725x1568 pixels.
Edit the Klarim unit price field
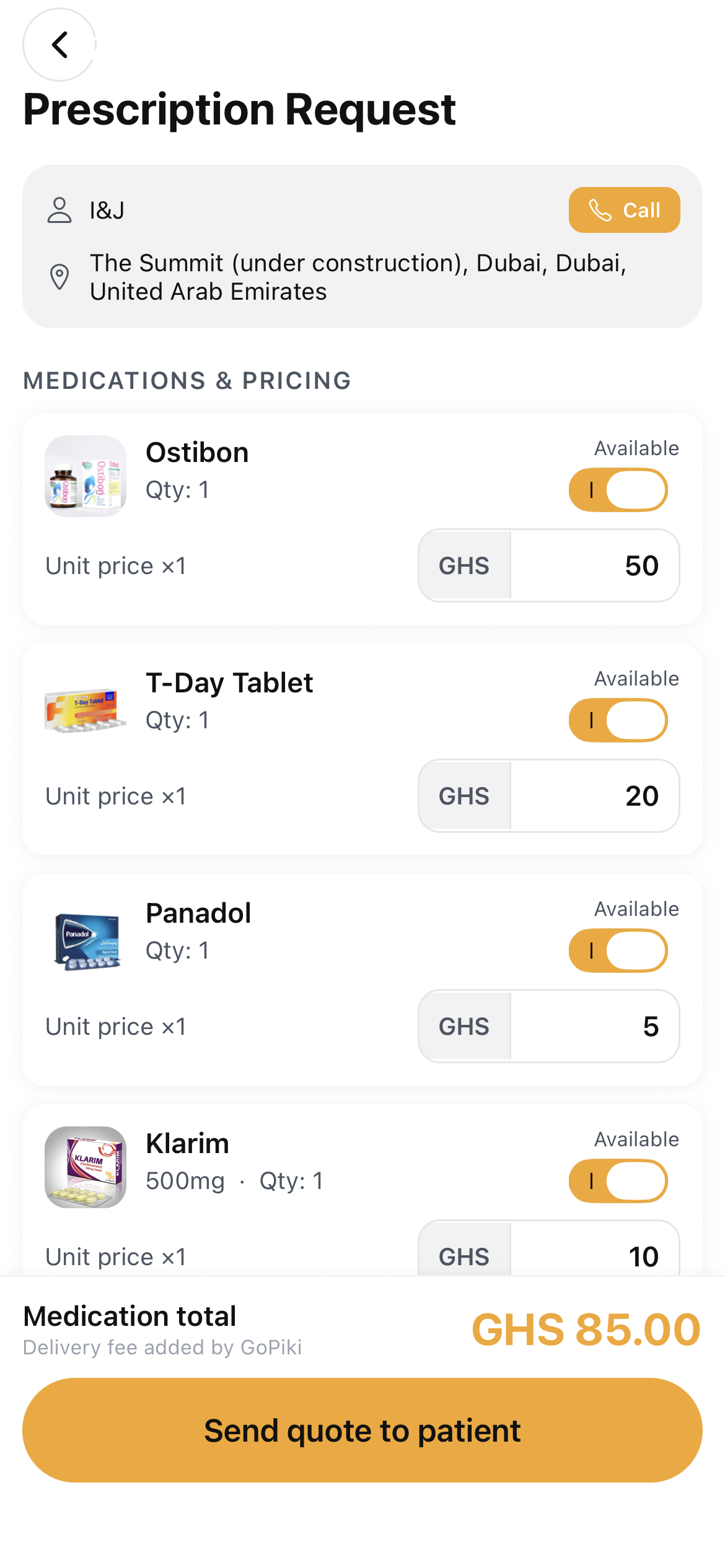[x=595, y=1248]
